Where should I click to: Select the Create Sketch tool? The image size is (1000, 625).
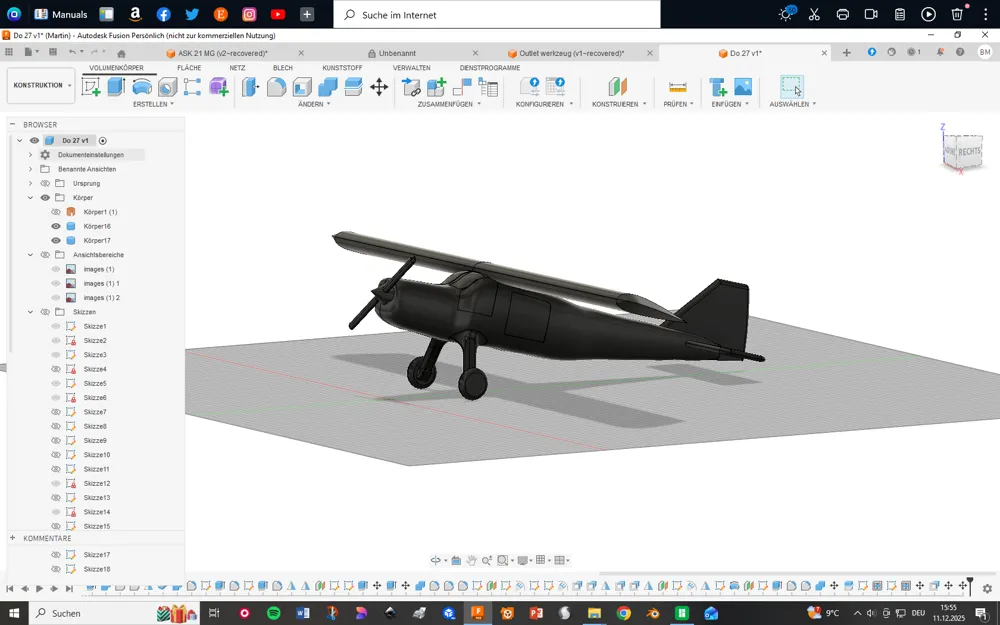(91, 87)
